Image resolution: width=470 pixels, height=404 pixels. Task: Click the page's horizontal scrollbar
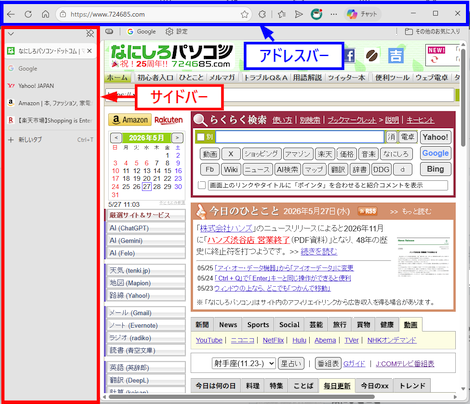[x=241, y=397]
